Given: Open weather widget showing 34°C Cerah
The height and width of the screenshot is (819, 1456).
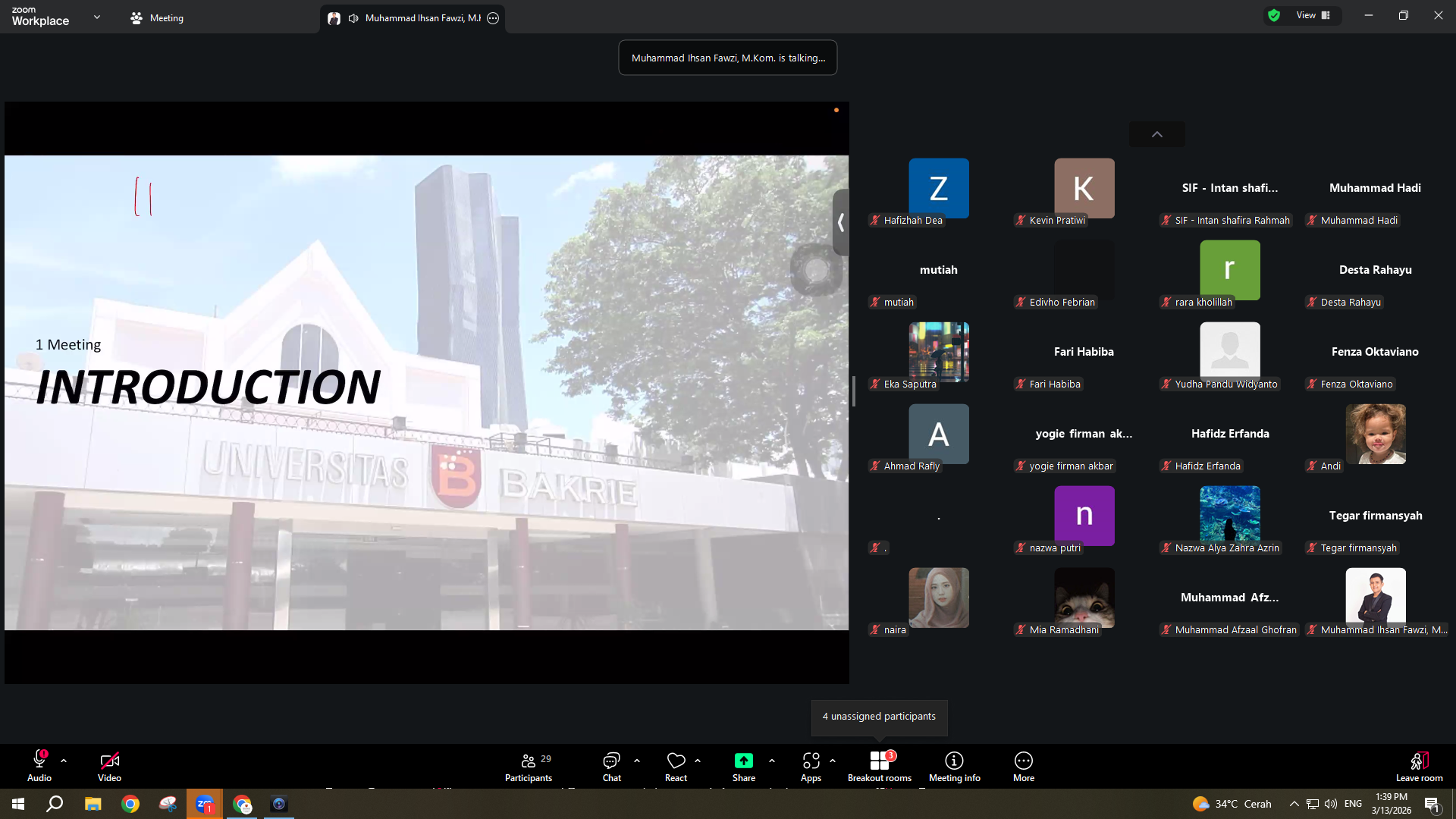Looking at the screenshot, I should click(x=1232, y=804).
